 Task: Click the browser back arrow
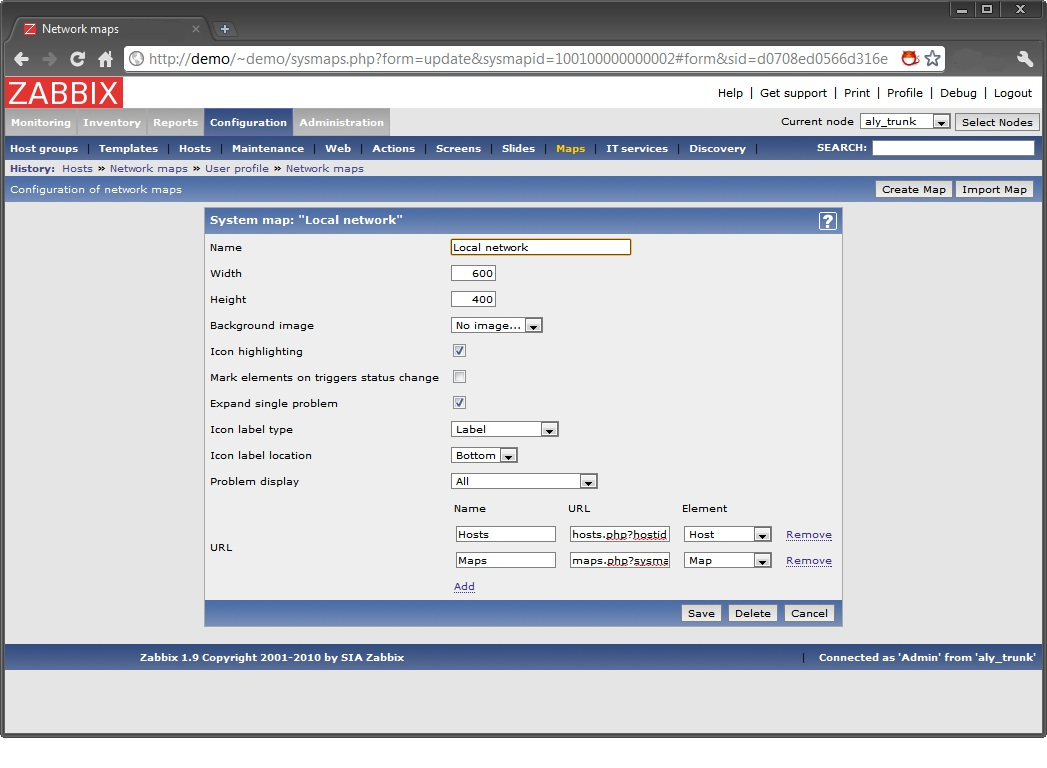[x=21, y=59]
